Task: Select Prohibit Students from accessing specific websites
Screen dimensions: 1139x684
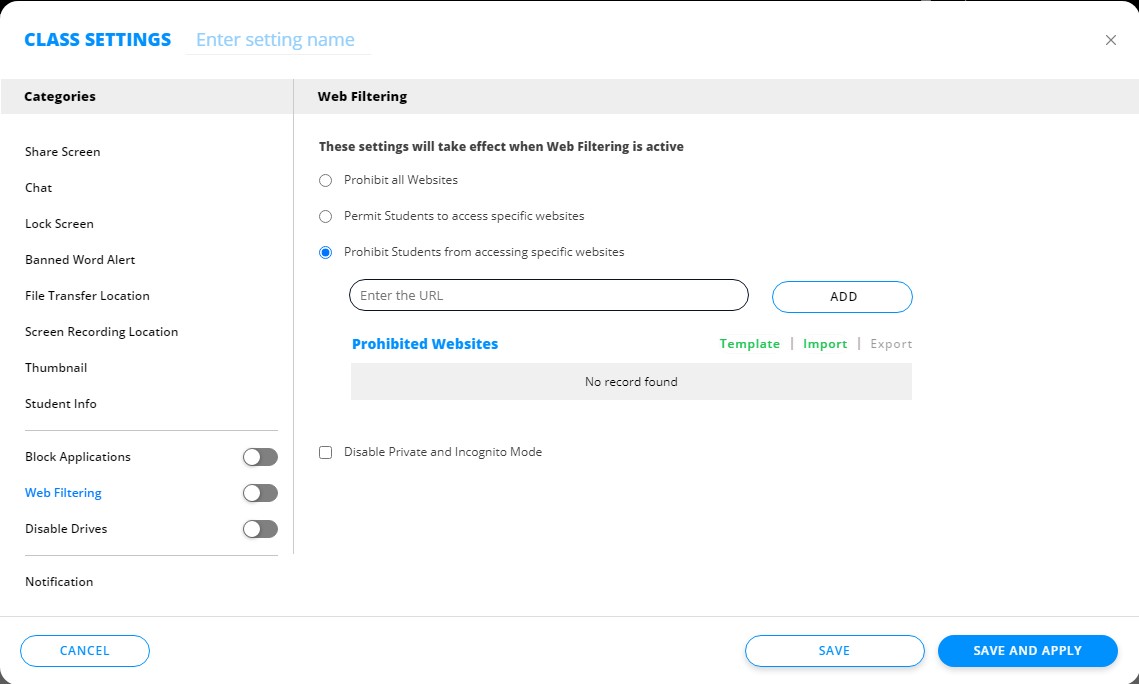Action: click(325, 252)
